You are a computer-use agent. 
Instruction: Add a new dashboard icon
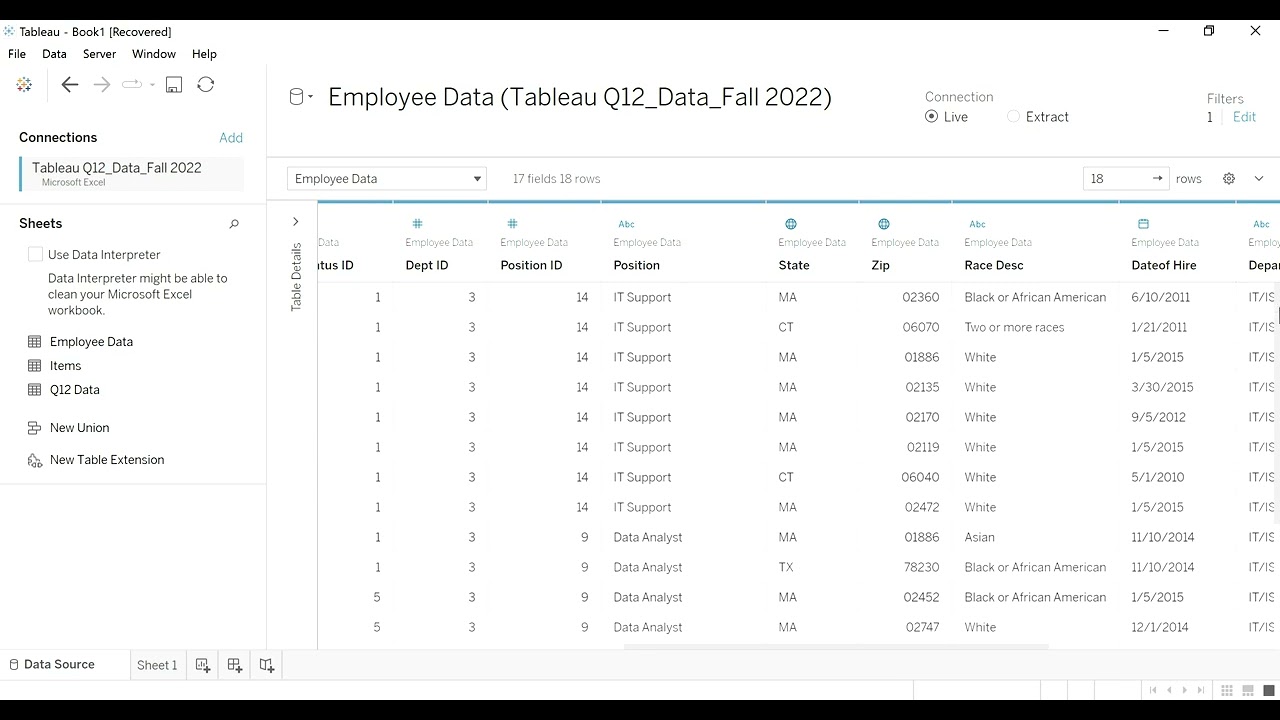tap(235, 665)
